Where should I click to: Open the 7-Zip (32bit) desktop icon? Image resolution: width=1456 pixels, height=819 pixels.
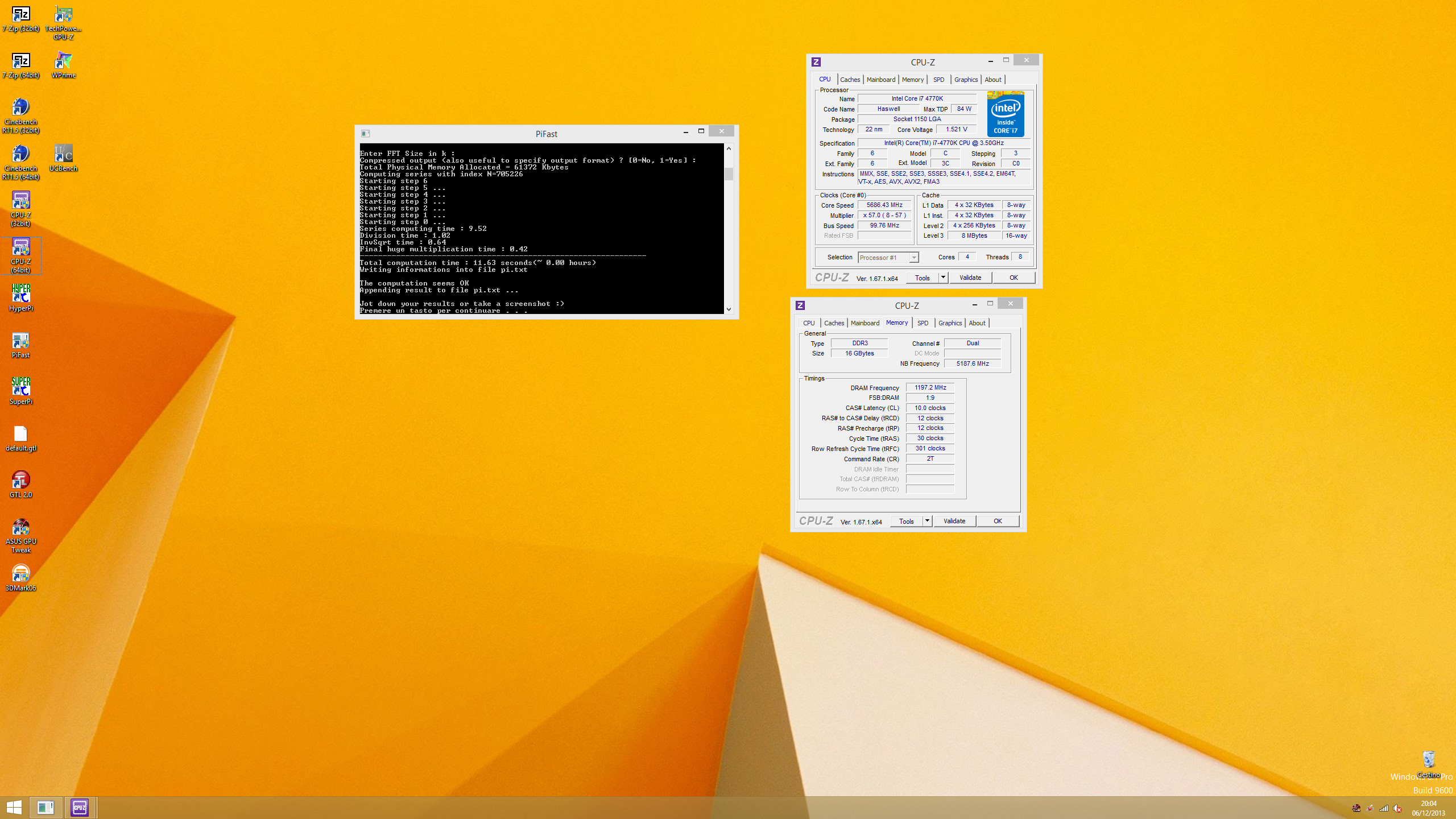click(x=20, y=18)
